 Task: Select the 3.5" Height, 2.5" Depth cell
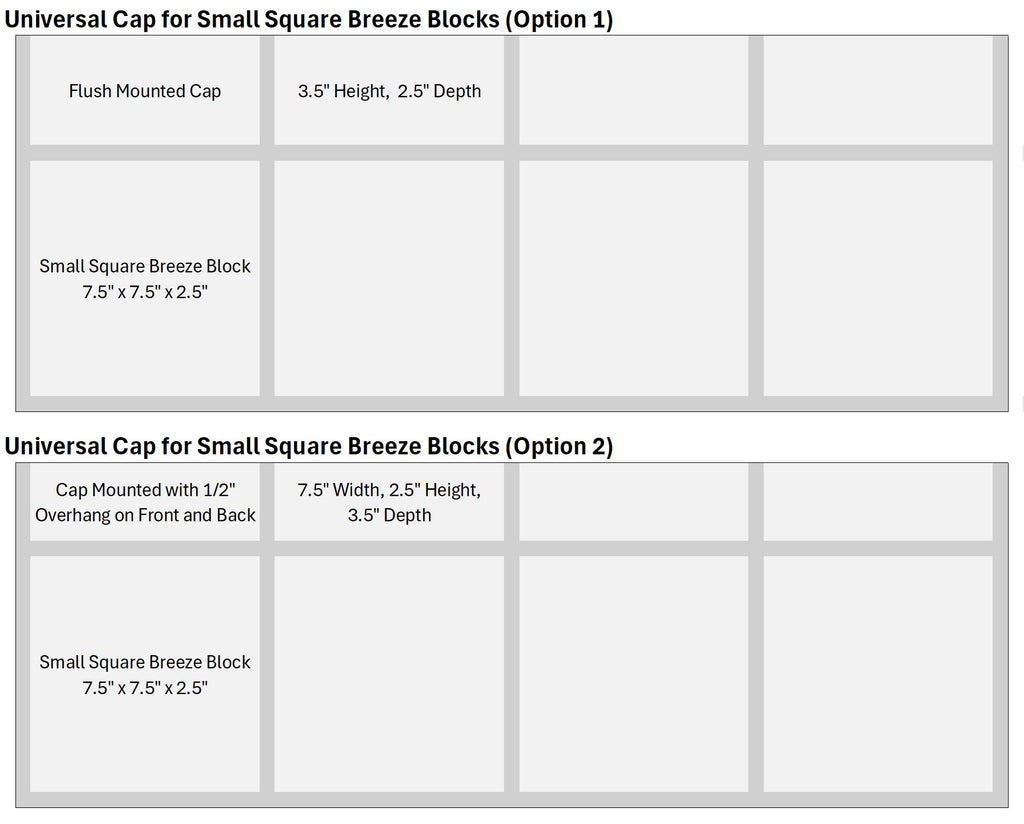[389, 91]
